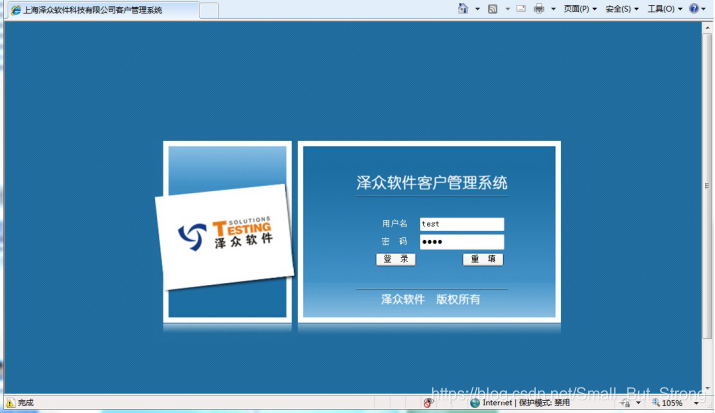
Task: Click the 完成 status text
Action: 26,403
